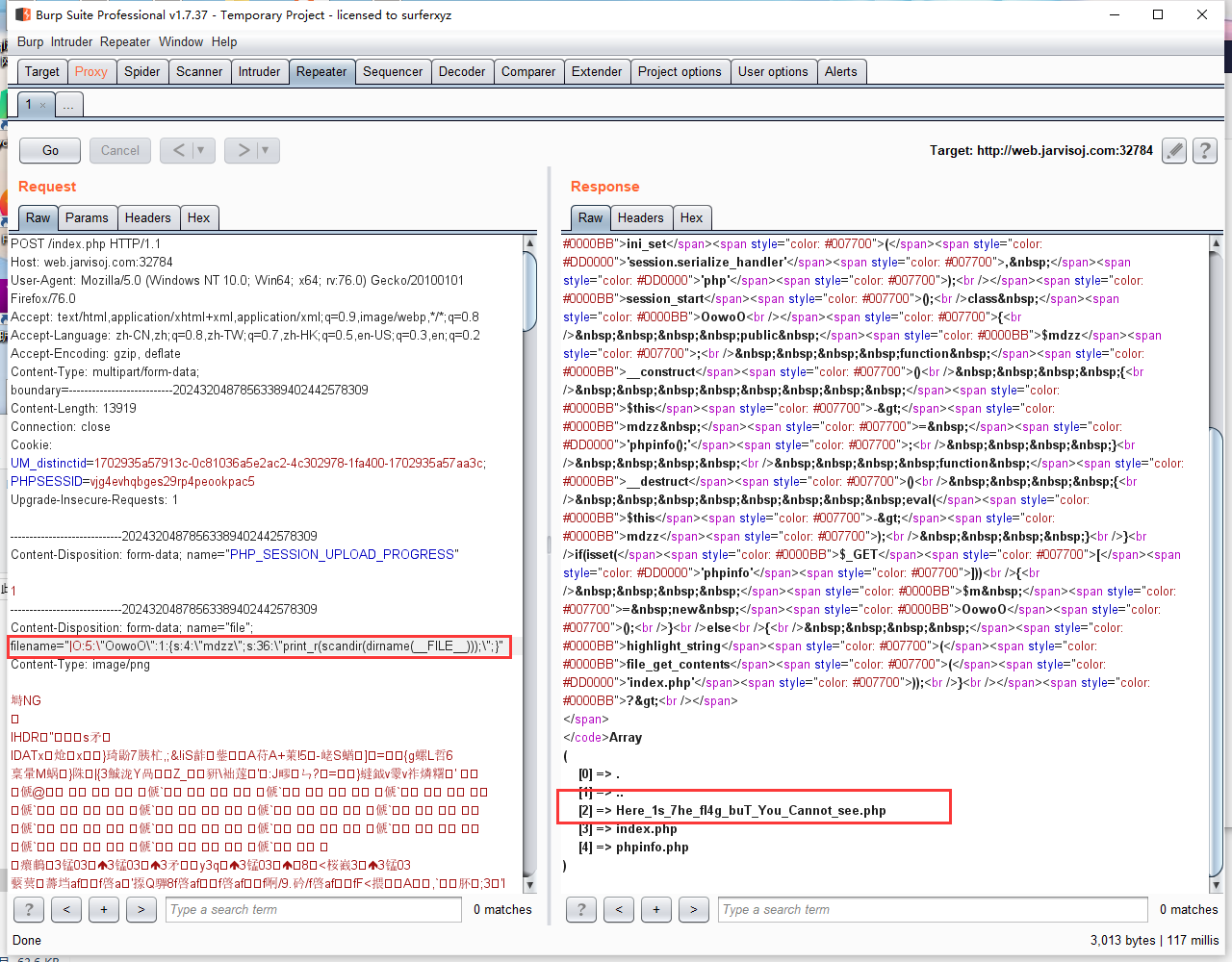This screenshot has height=962, width=1232.
Task: Switch to the Proxy tab
Action: [x=91, y=71]
